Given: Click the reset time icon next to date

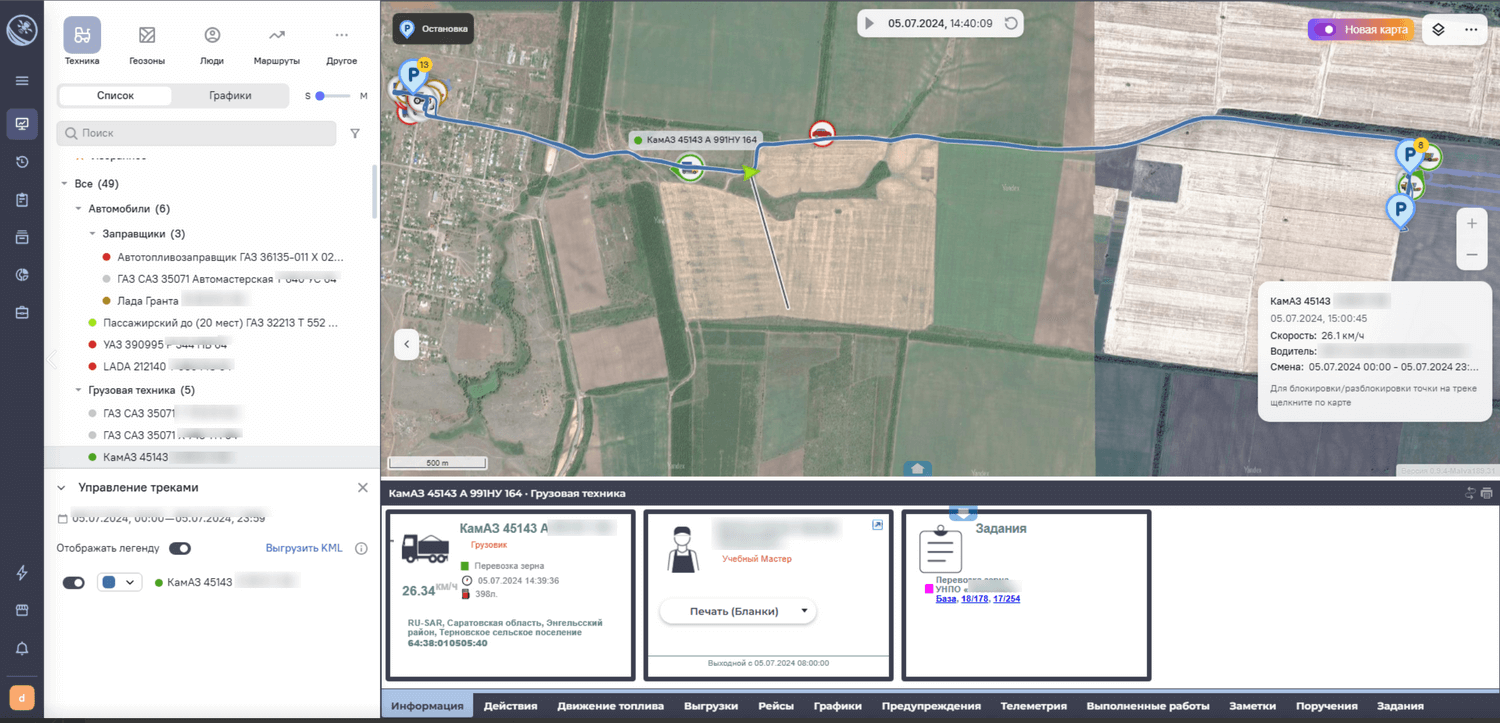Looking at the screenshot, I should [1011, 23].
